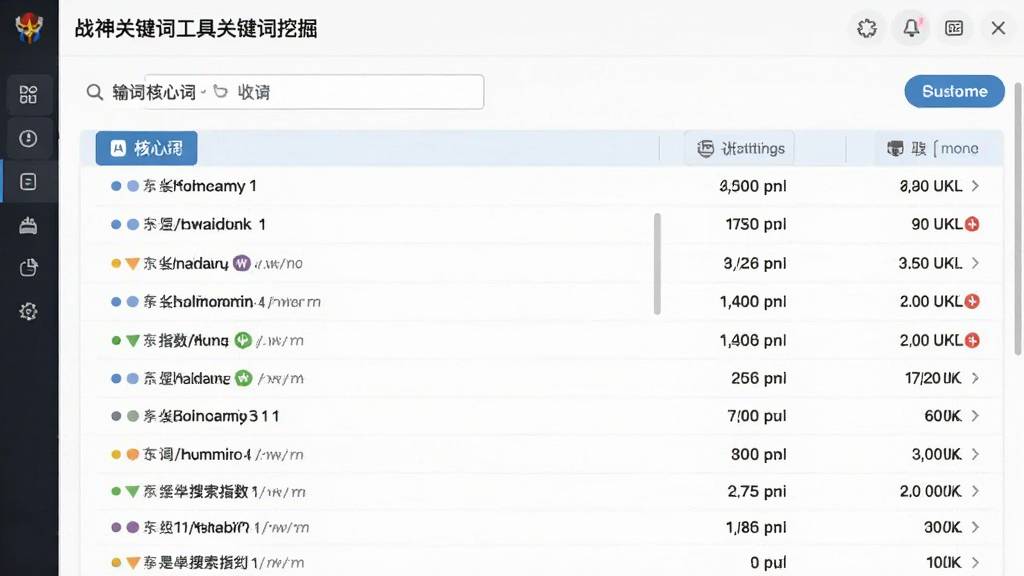Expand the 256 pnl row chevron
The image size is (1024, 576).
click(975, 378)
